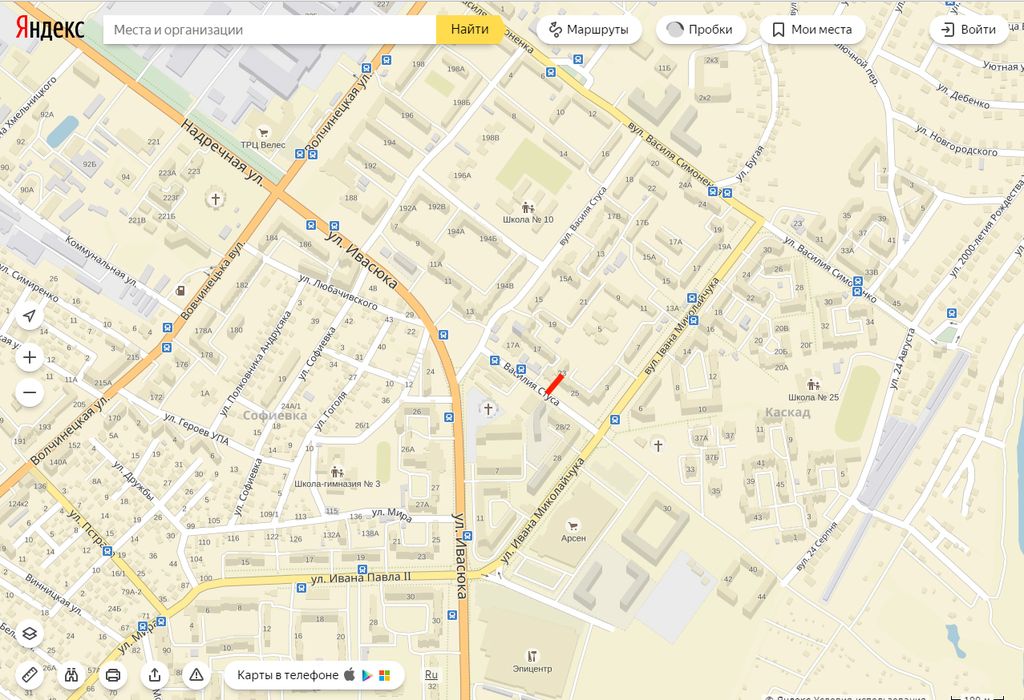Image resolution: width=1024 pixels, height=700 pixels.
Task: Click the Войти sign-in button
Action: (x=968, y=29)
